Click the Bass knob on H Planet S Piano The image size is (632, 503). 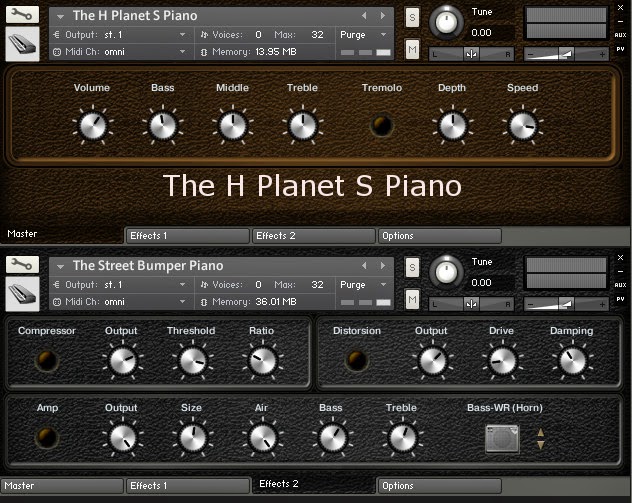163,125
